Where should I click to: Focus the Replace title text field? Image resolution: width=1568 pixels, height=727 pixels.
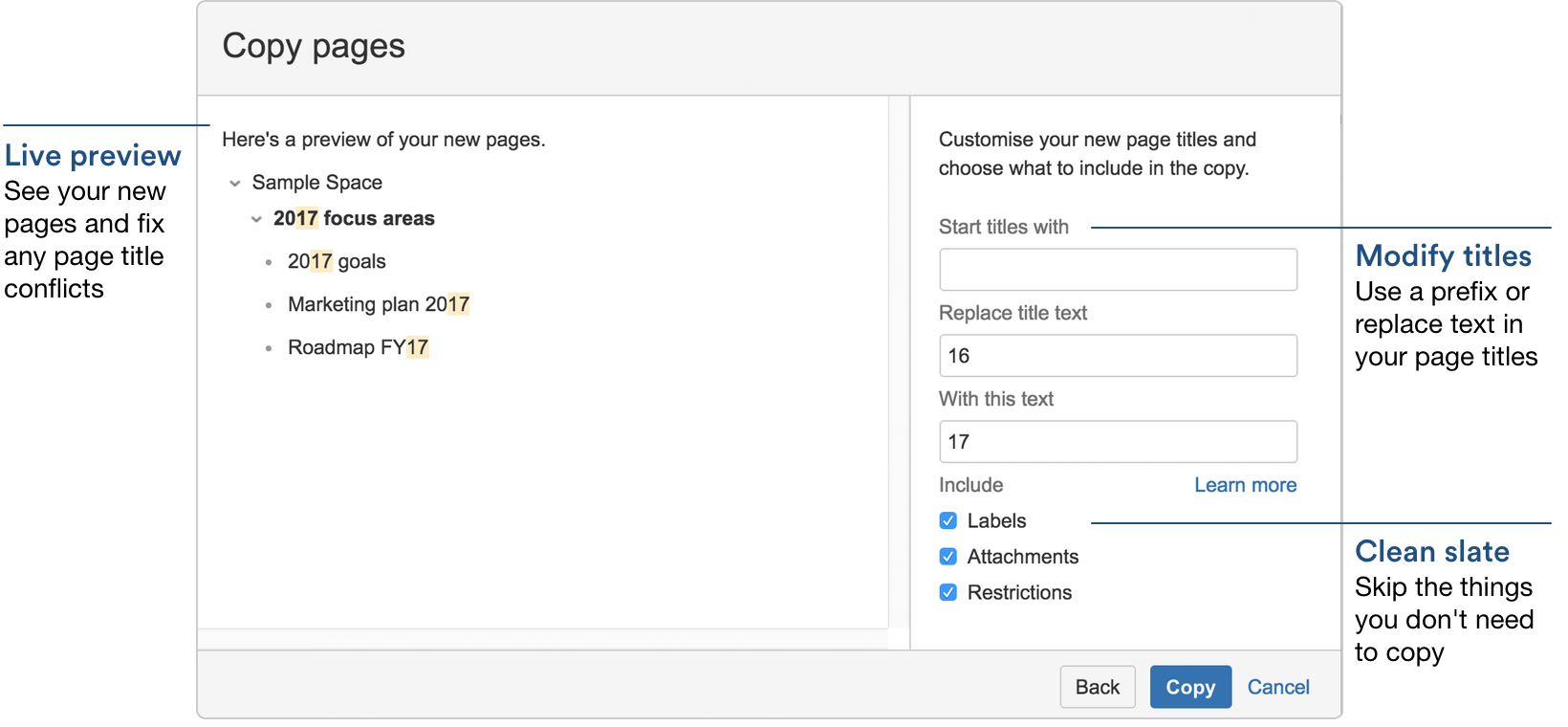pyautogui.click(x=1118, y=356)
